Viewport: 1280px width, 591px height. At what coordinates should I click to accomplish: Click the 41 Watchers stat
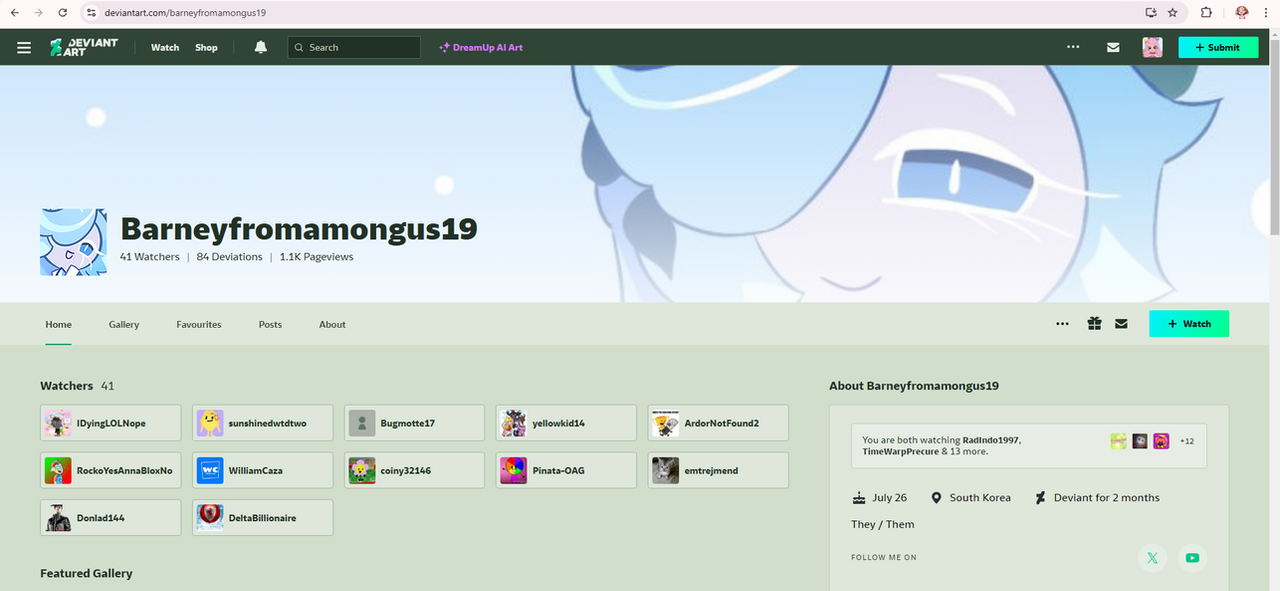(150, 257)
